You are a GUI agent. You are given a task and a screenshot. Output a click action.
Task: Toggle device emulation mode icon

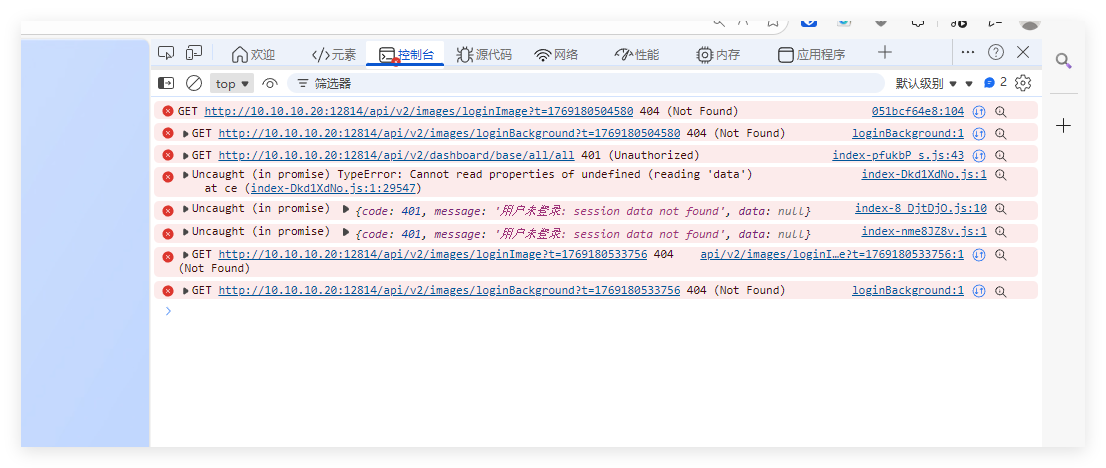coord(194,53)
